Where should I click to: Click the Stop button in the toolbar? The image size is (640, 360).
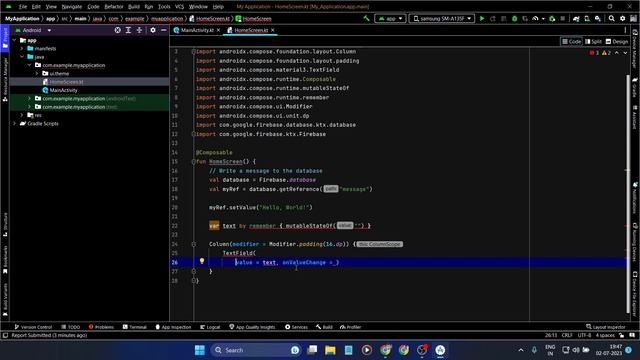click(x=562, y=18)
